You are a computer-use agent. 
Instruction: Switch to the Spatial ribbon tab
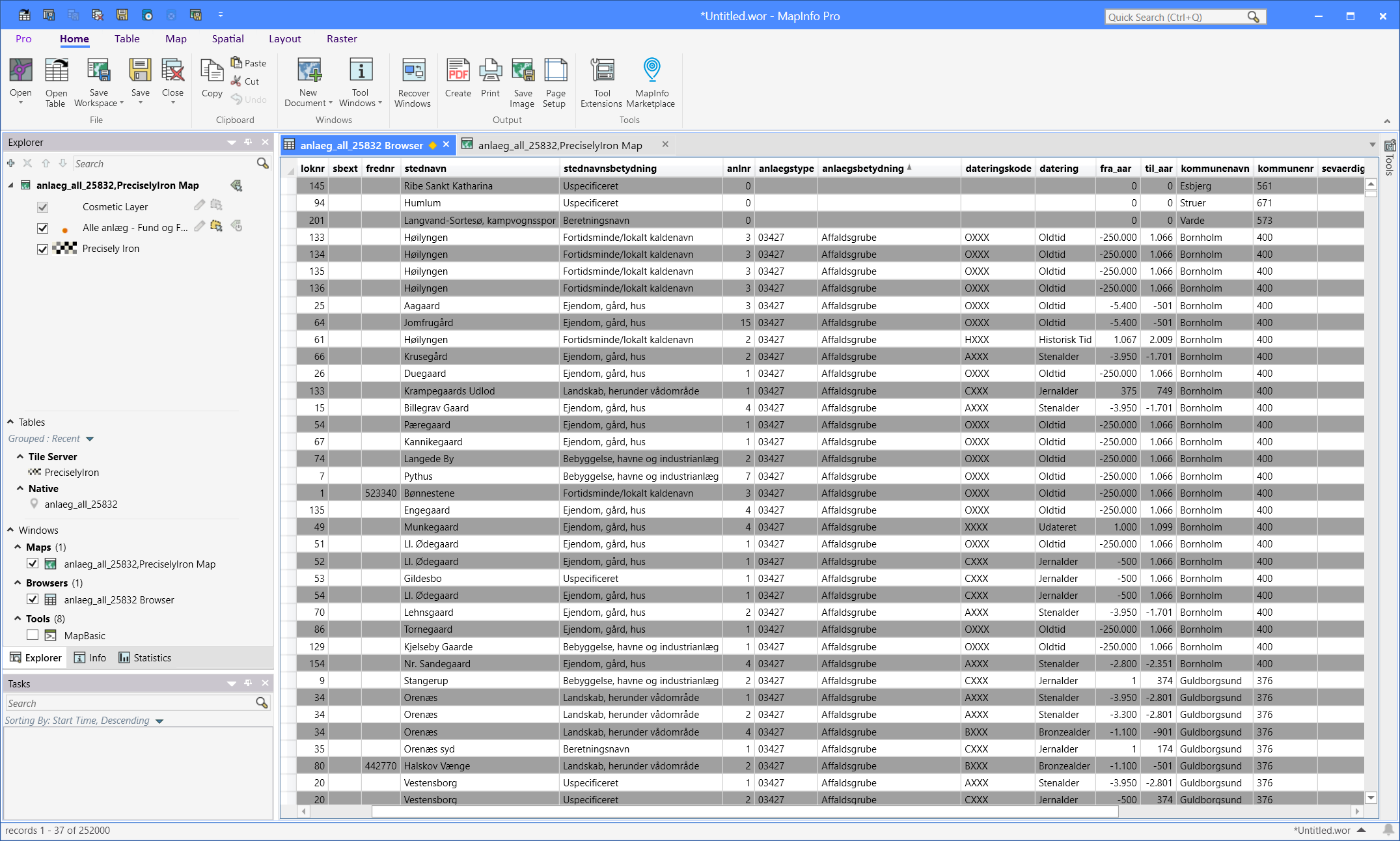228,39
